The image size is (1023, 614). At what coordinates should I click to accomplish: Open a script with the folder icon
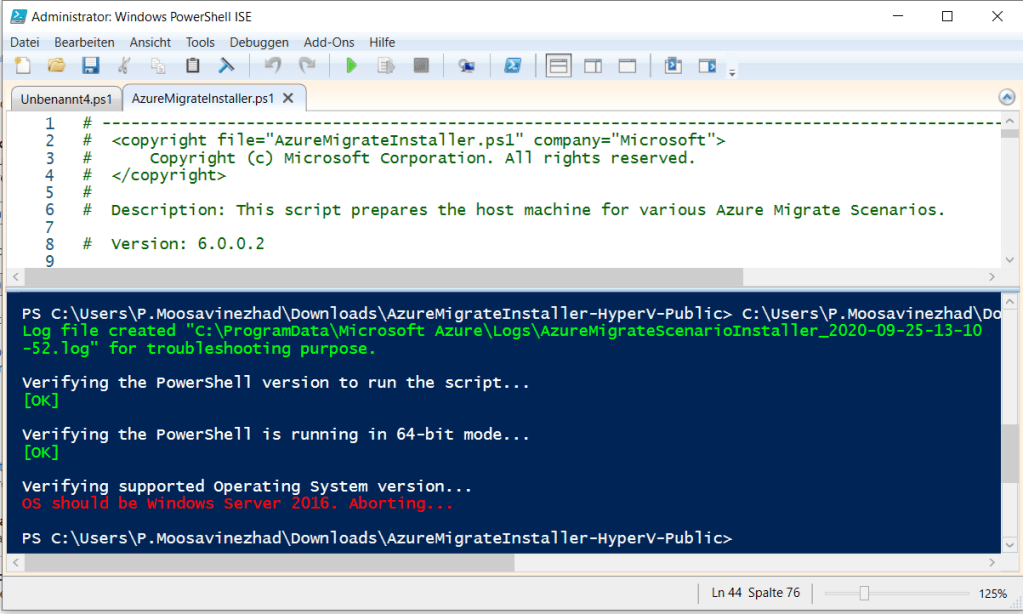pos(57,66)
